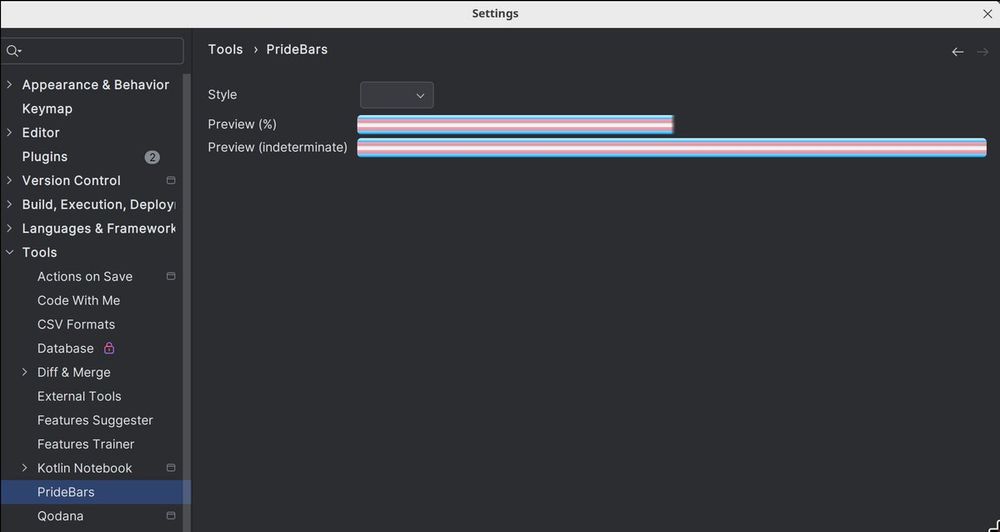Collapse the Tools tree section
The image size is (1000, 532).
tap(10, 253)
